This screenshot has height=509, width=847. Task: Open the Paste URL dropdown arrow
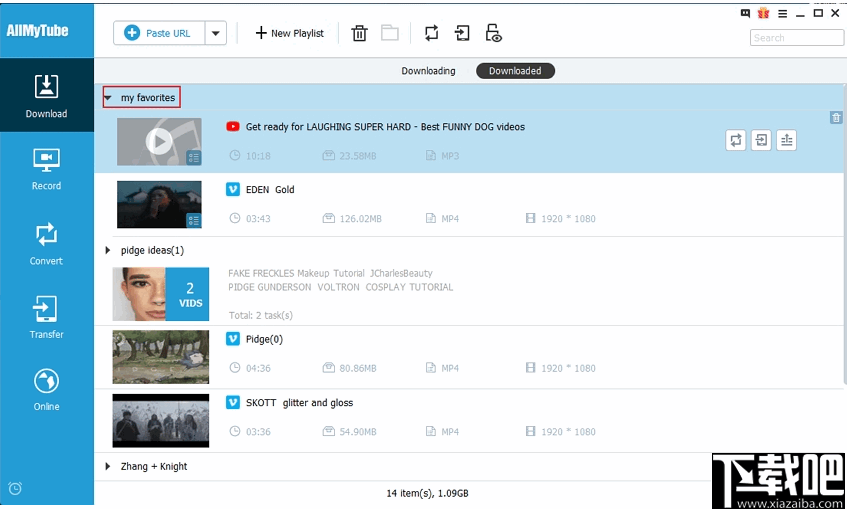(x=216, y=34)
